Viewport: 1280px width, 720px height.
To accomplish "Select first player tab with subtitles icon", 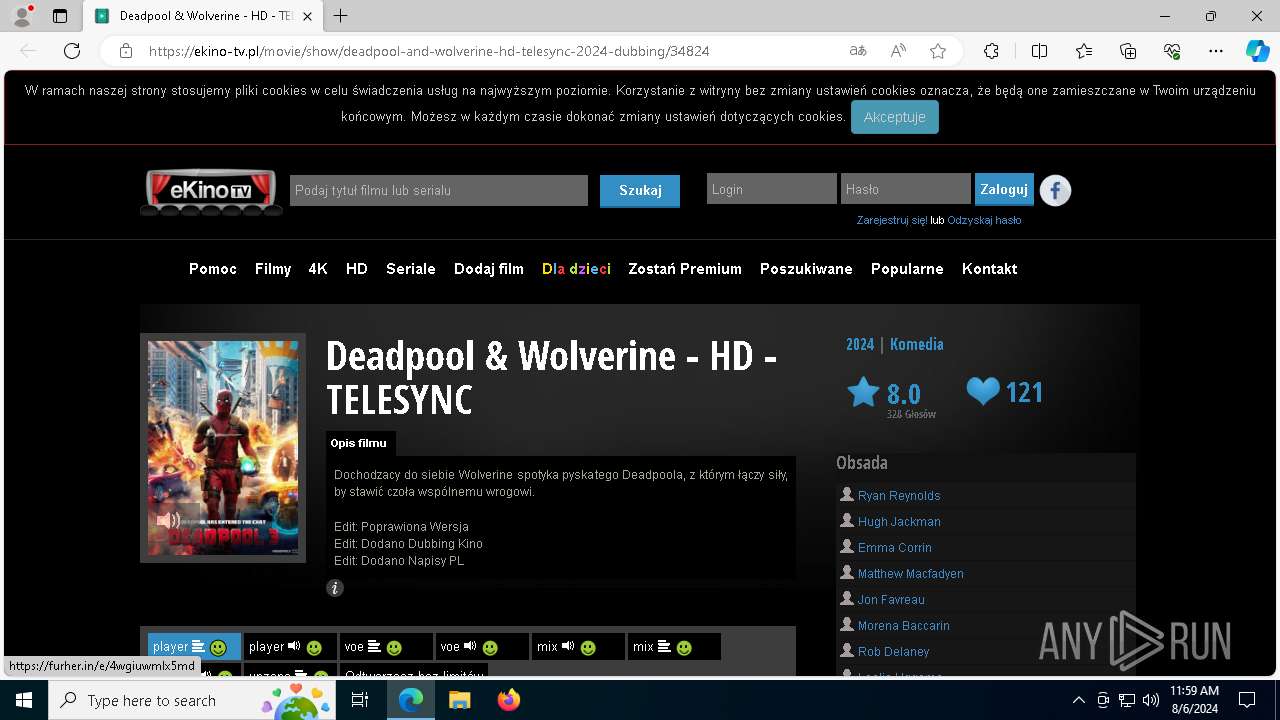I will coord(194,647).
